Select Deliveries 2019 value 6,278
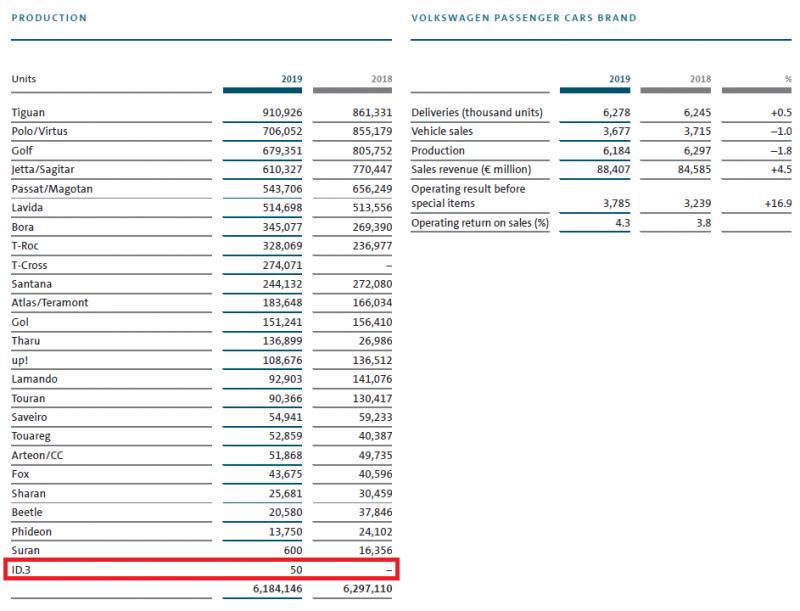The height and width of the screenshot is (611, 800). tap(616, 113)
